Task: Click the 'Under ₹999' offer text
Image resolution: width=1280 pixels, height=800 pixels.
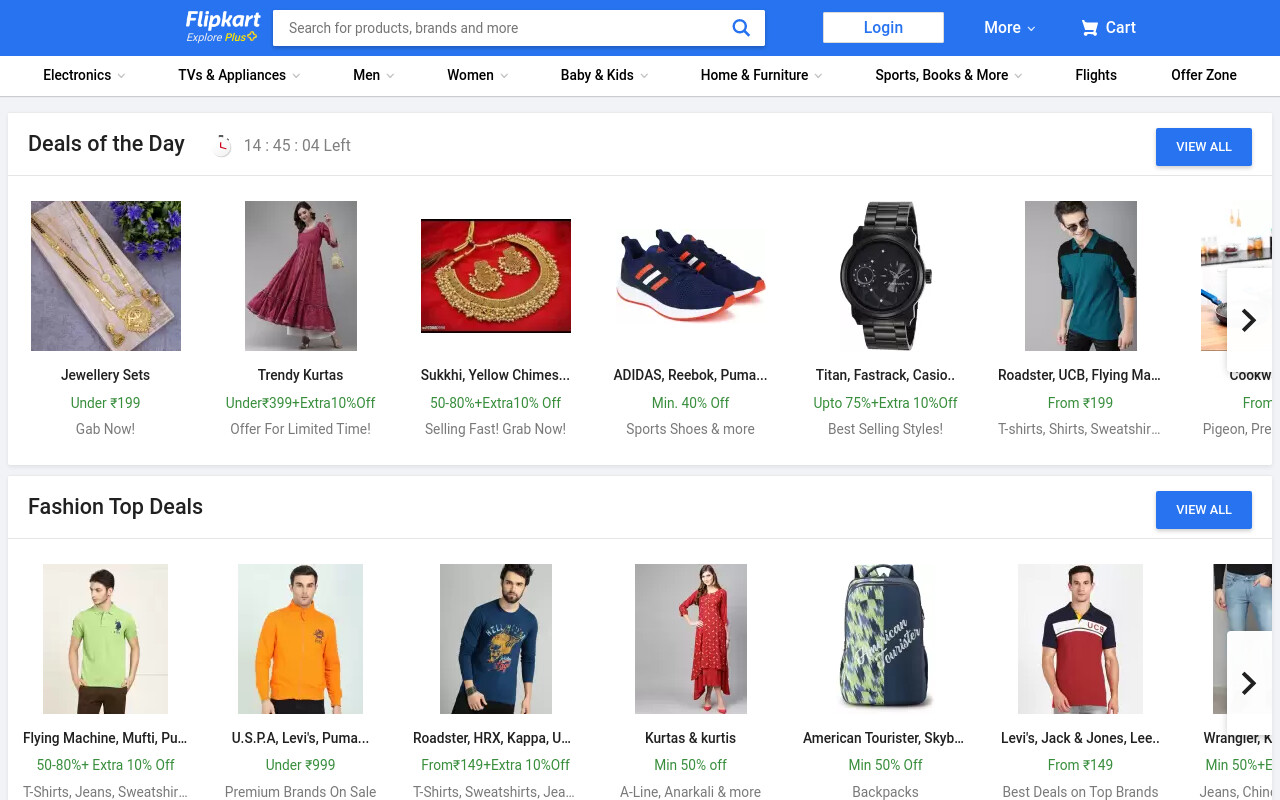Action: [x=301, y=765]
